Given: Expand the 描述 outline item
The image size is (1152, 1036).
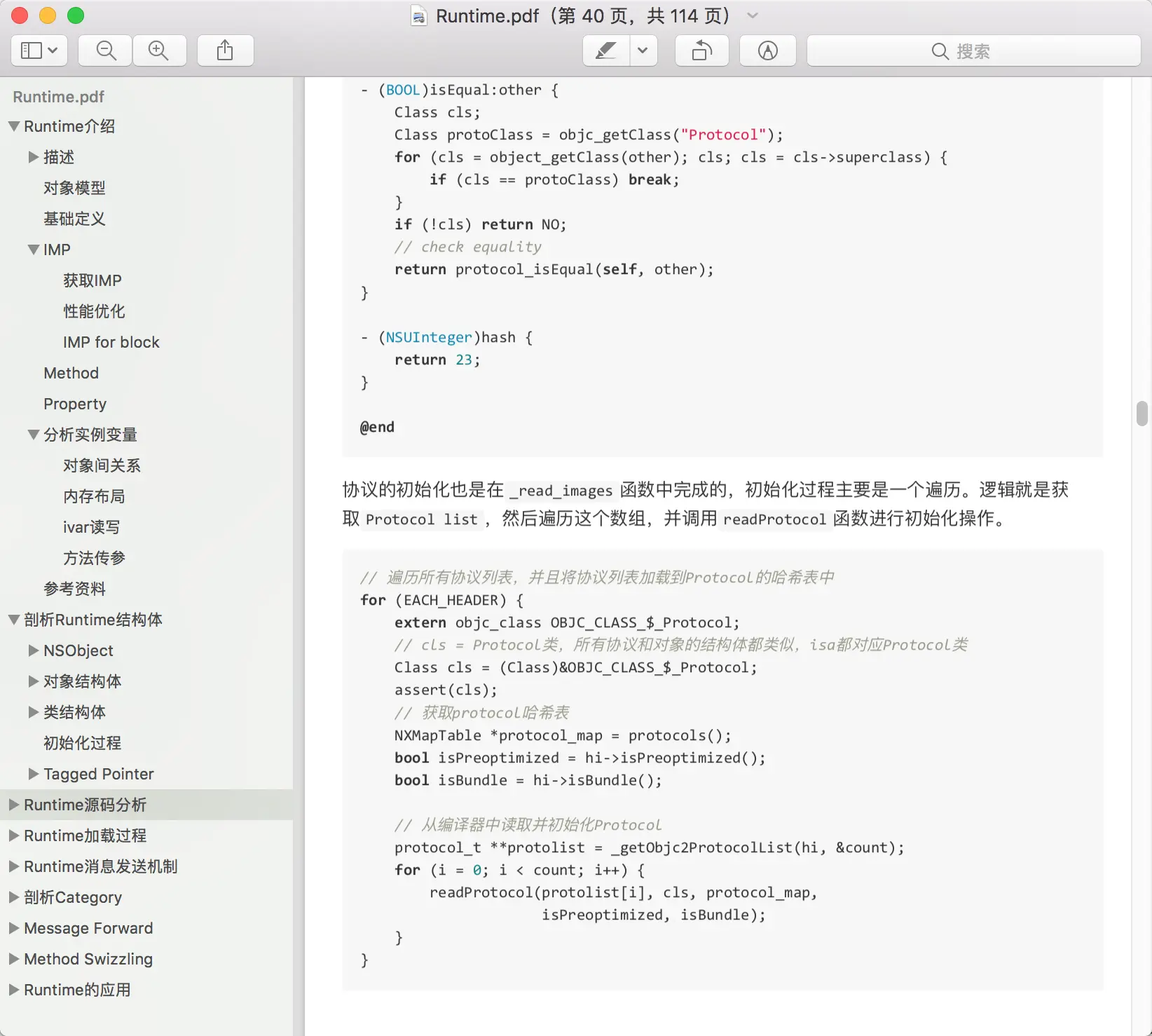Looking at the screenshot, I should [x=33, y=157].
